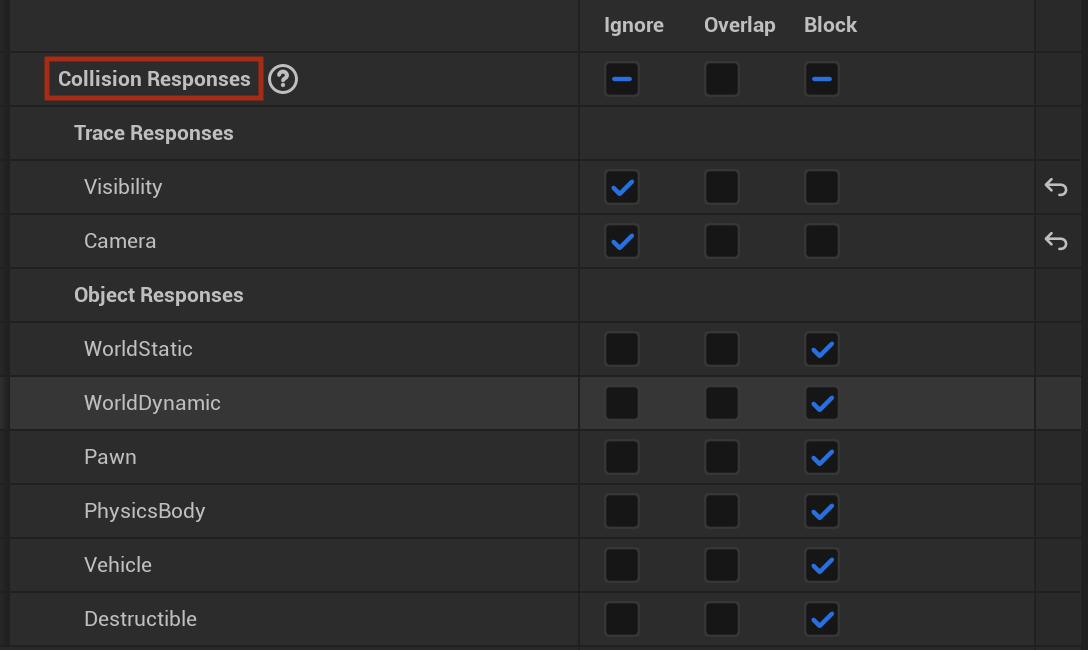1088x650 pixels.
Task: Reset Camera trace response to default
Action: pyautogui.click(x=1055, y=241)
